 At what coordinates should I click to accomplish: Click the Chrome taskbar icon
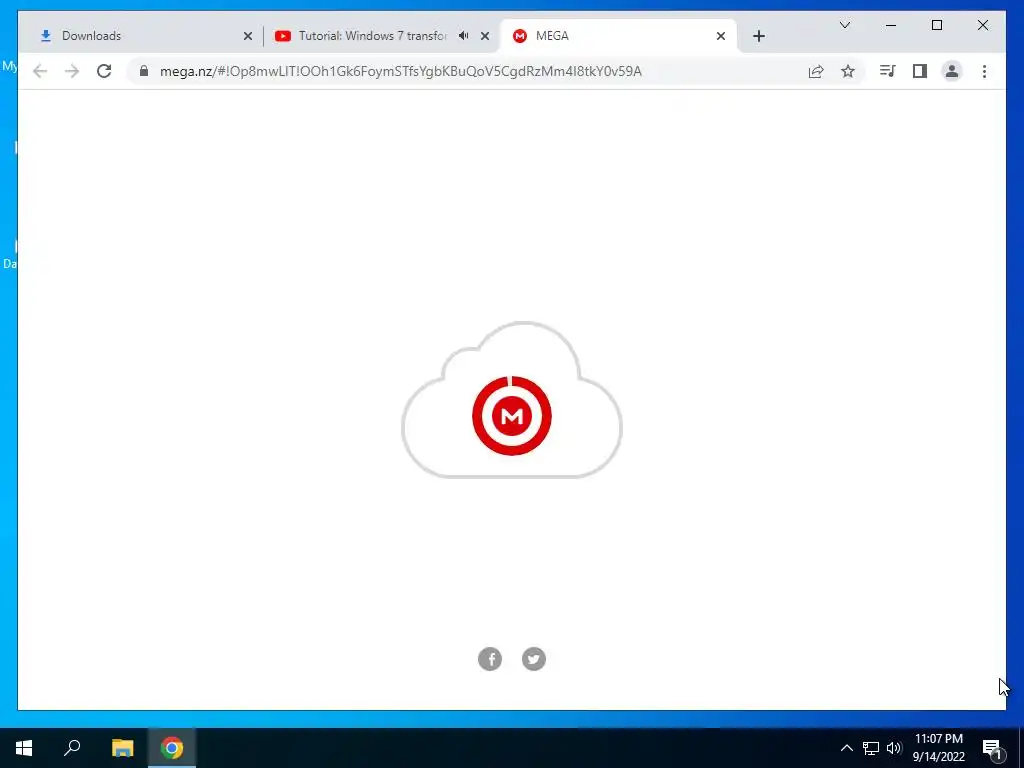point(172,748)
